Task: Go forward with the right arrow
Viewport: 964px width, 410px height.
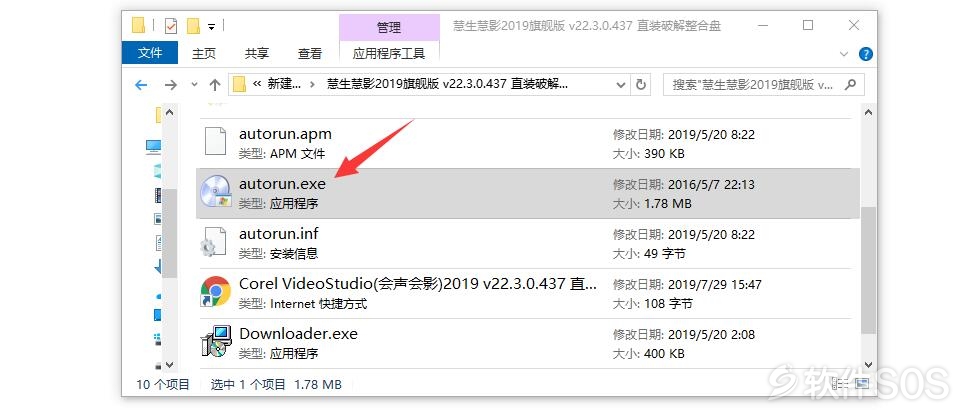Action: [x=171, y=85]
